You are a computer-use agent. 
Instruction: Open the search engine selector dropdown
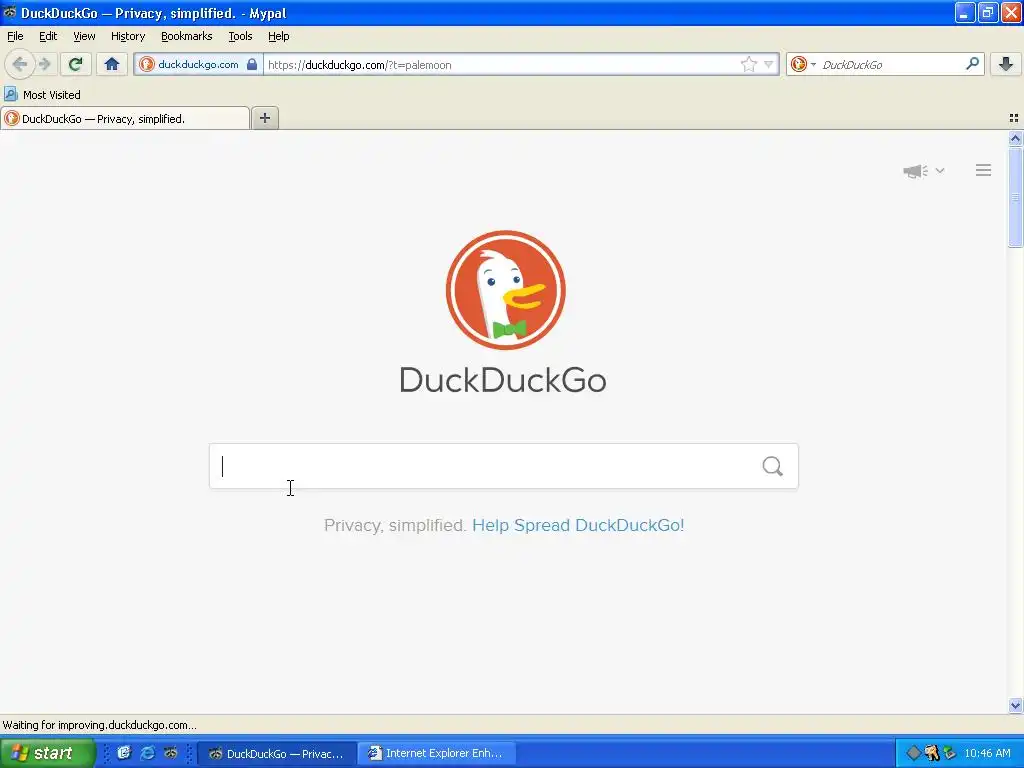tap(803, 64)
